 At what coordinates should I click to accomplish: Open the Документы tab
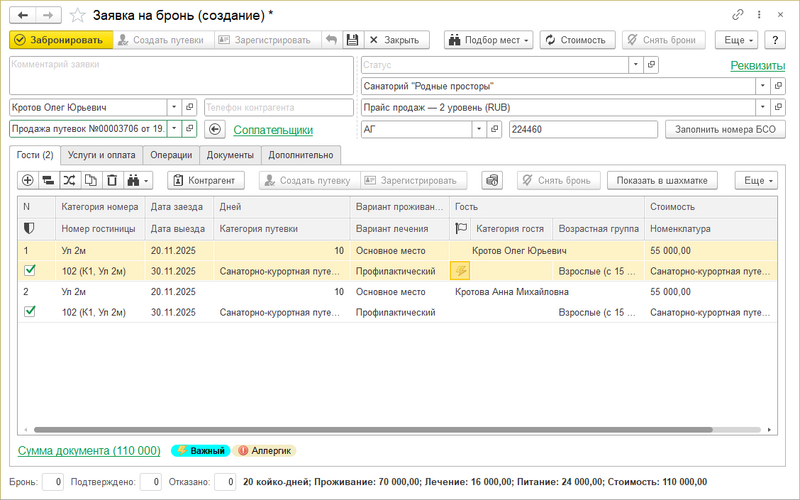[231, 155]
